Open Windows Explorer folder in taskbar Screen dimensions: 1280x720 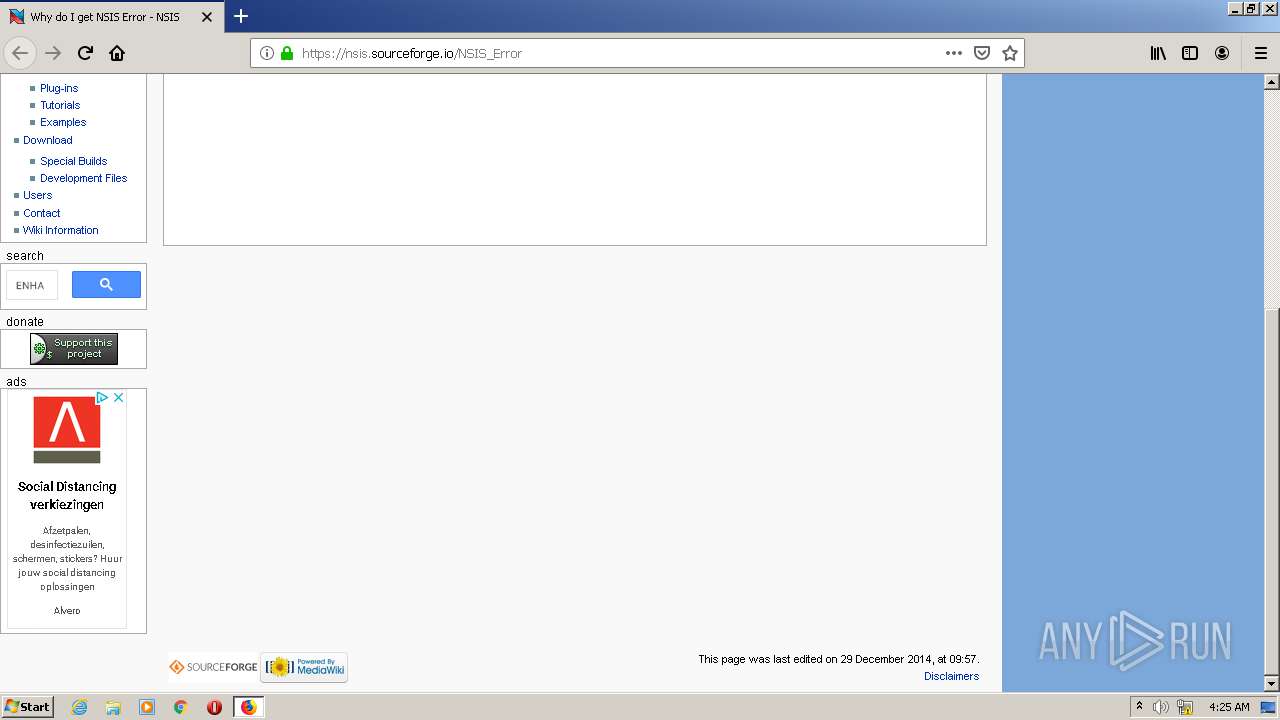click(x=113, y=707)
